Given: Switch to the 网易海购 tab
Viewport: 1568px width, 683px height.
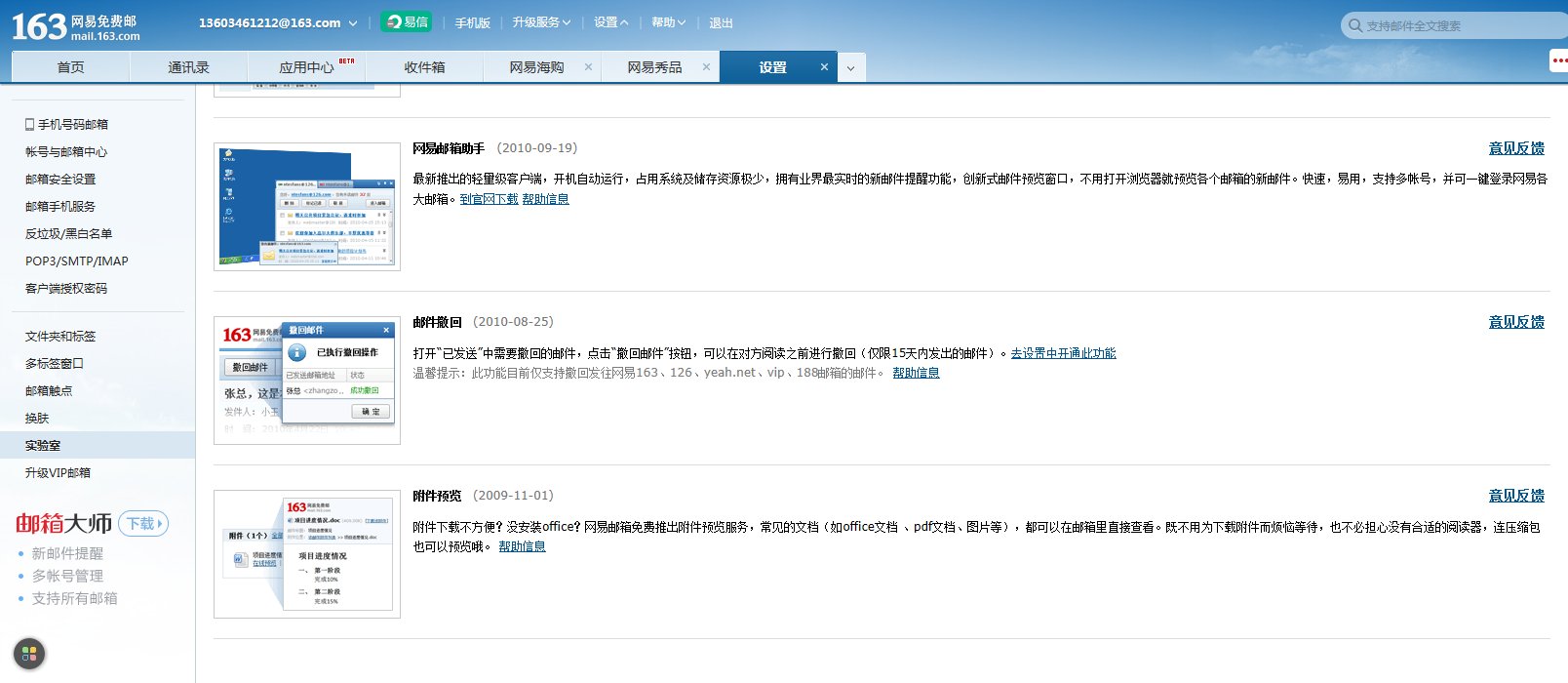Looking at the screenshot, I should [536, 67].
